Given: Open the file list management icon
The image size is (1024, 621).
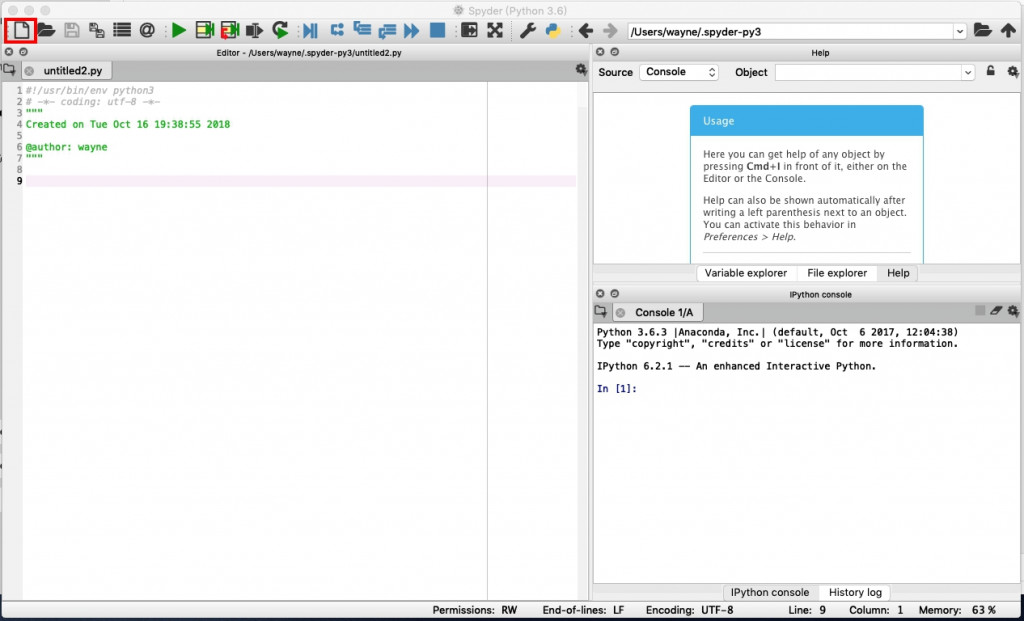Looking at the screenshot, I should [x=121, y=30].
